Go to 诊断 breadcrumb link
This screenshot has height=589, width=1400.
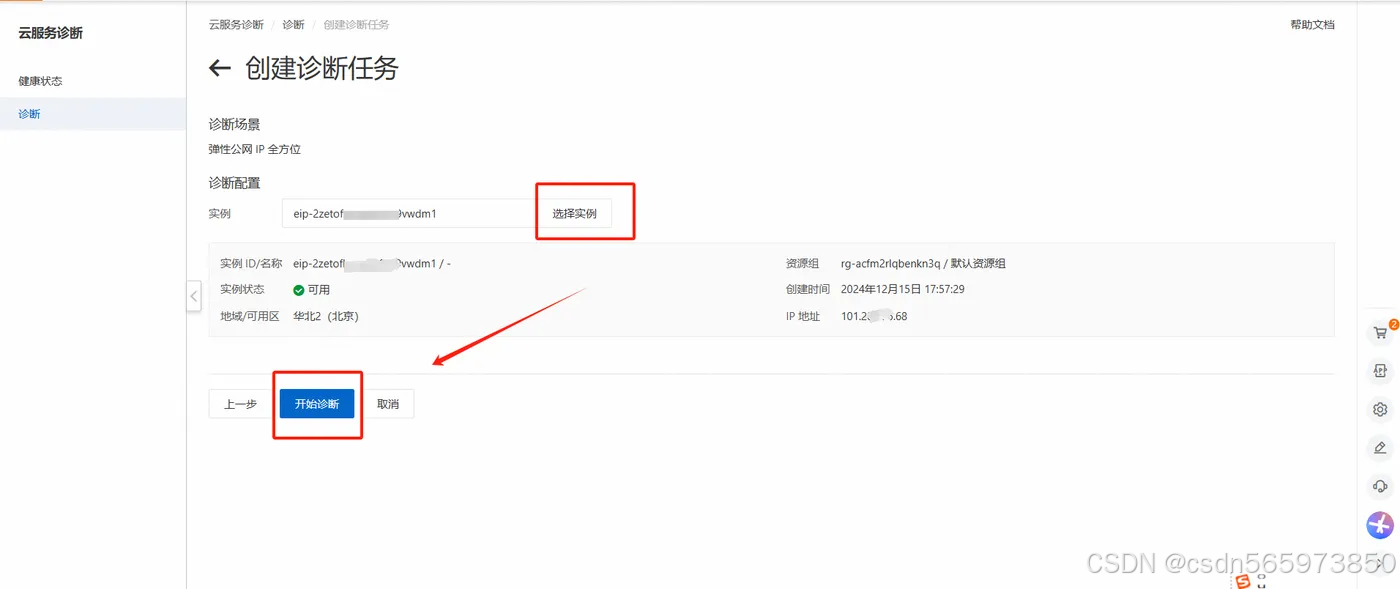click(293, 24)
